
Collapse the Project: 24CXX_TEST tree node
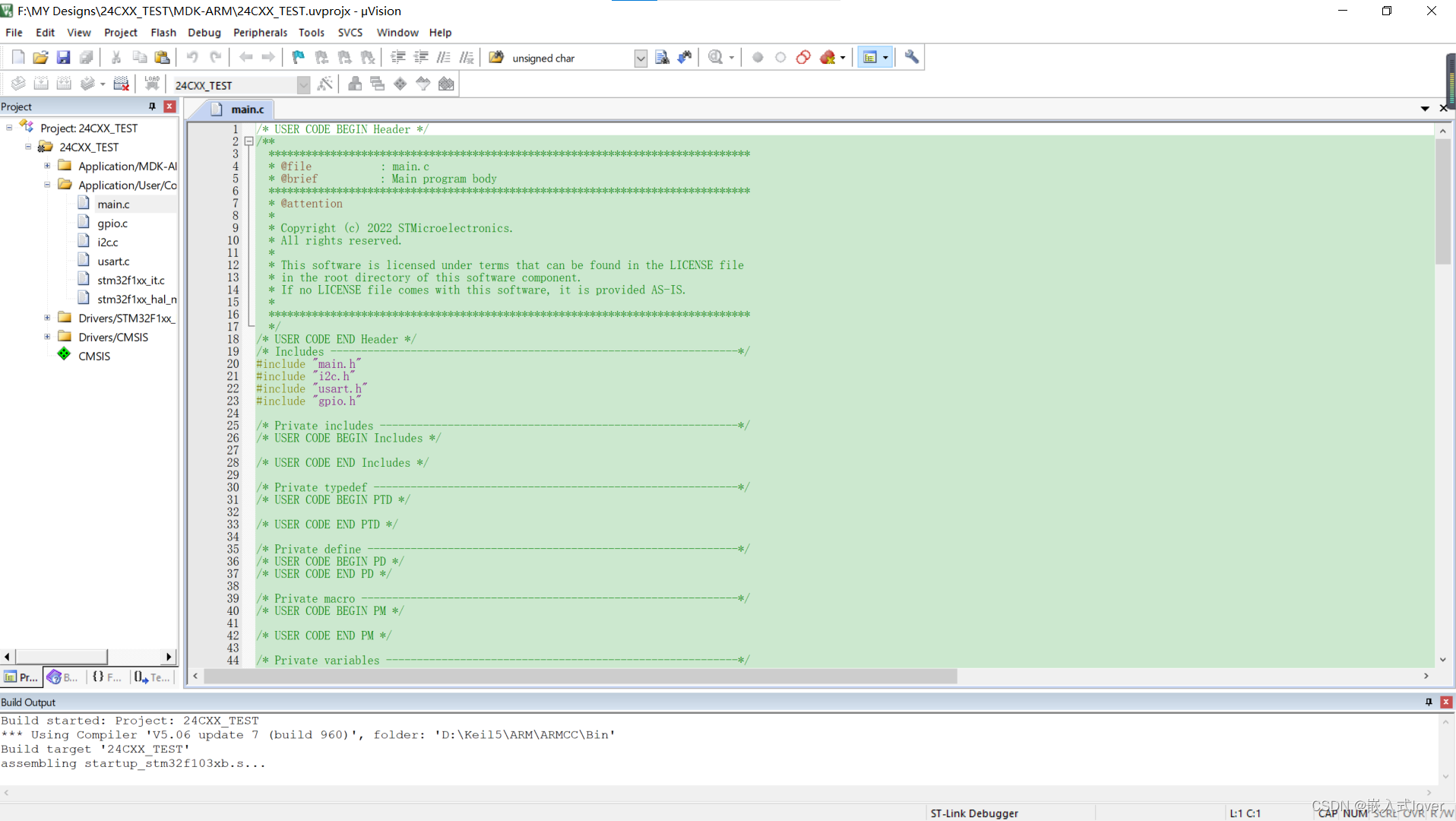pyautogui.click(x=9, y=128)
